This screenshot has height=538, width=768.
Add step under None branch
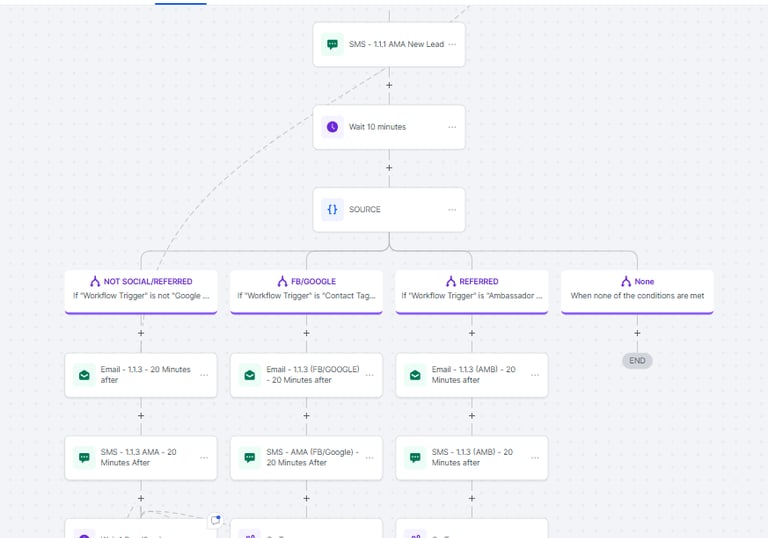tap(637, 333)
